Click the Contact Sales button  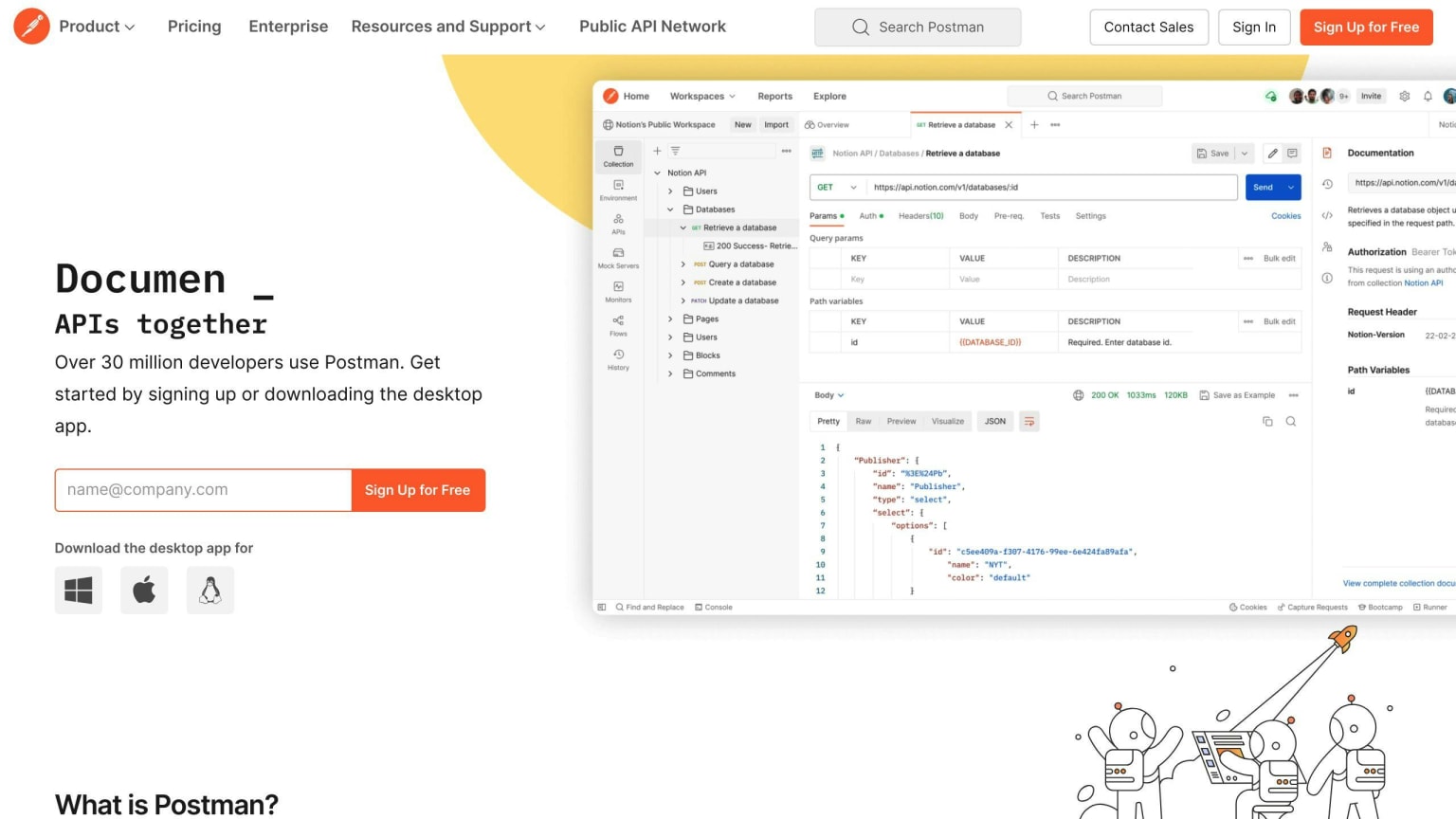click(x=1149, y=27)
